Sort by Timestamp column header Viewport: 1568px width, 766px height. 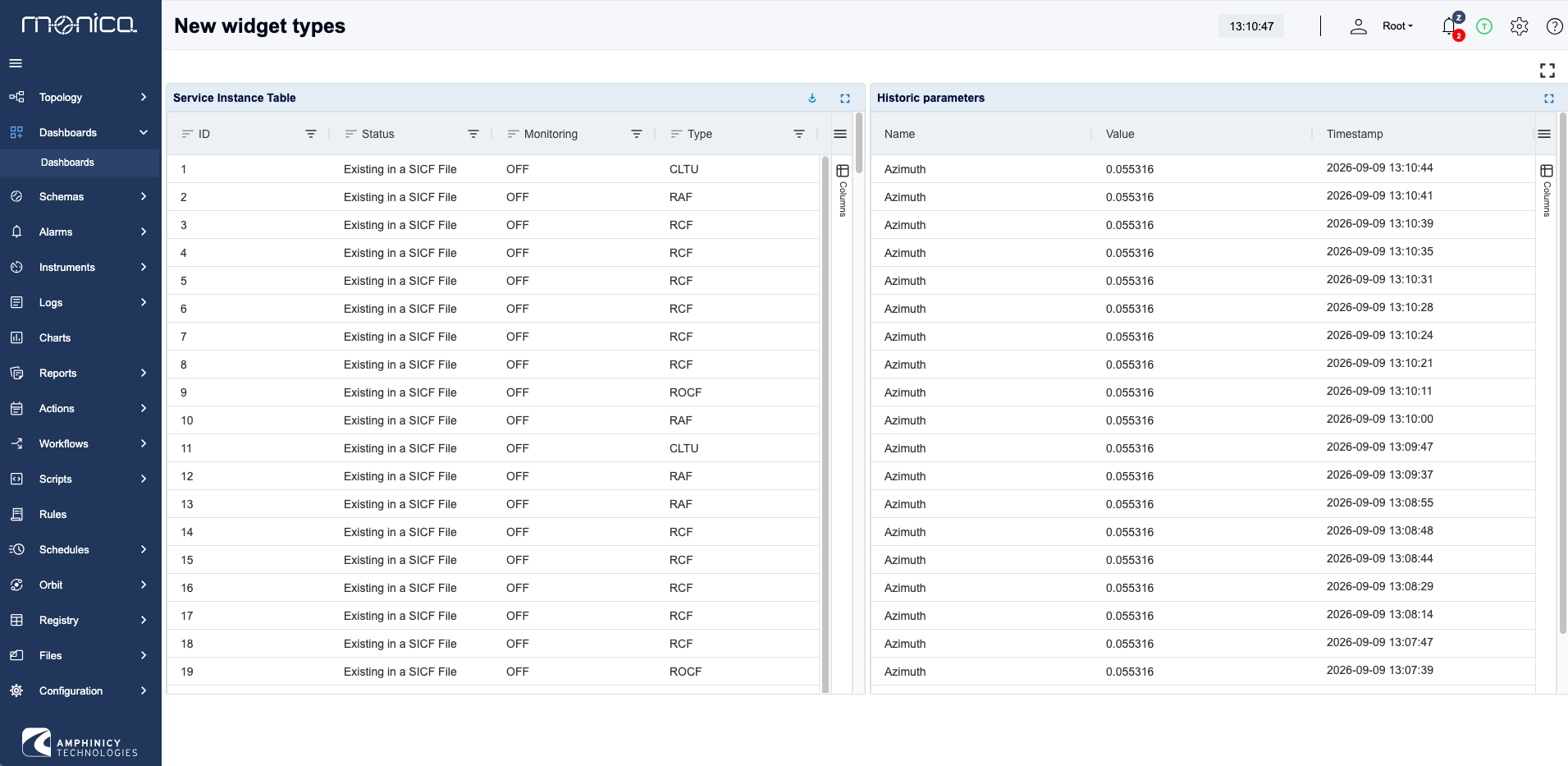click(1355, 134)
